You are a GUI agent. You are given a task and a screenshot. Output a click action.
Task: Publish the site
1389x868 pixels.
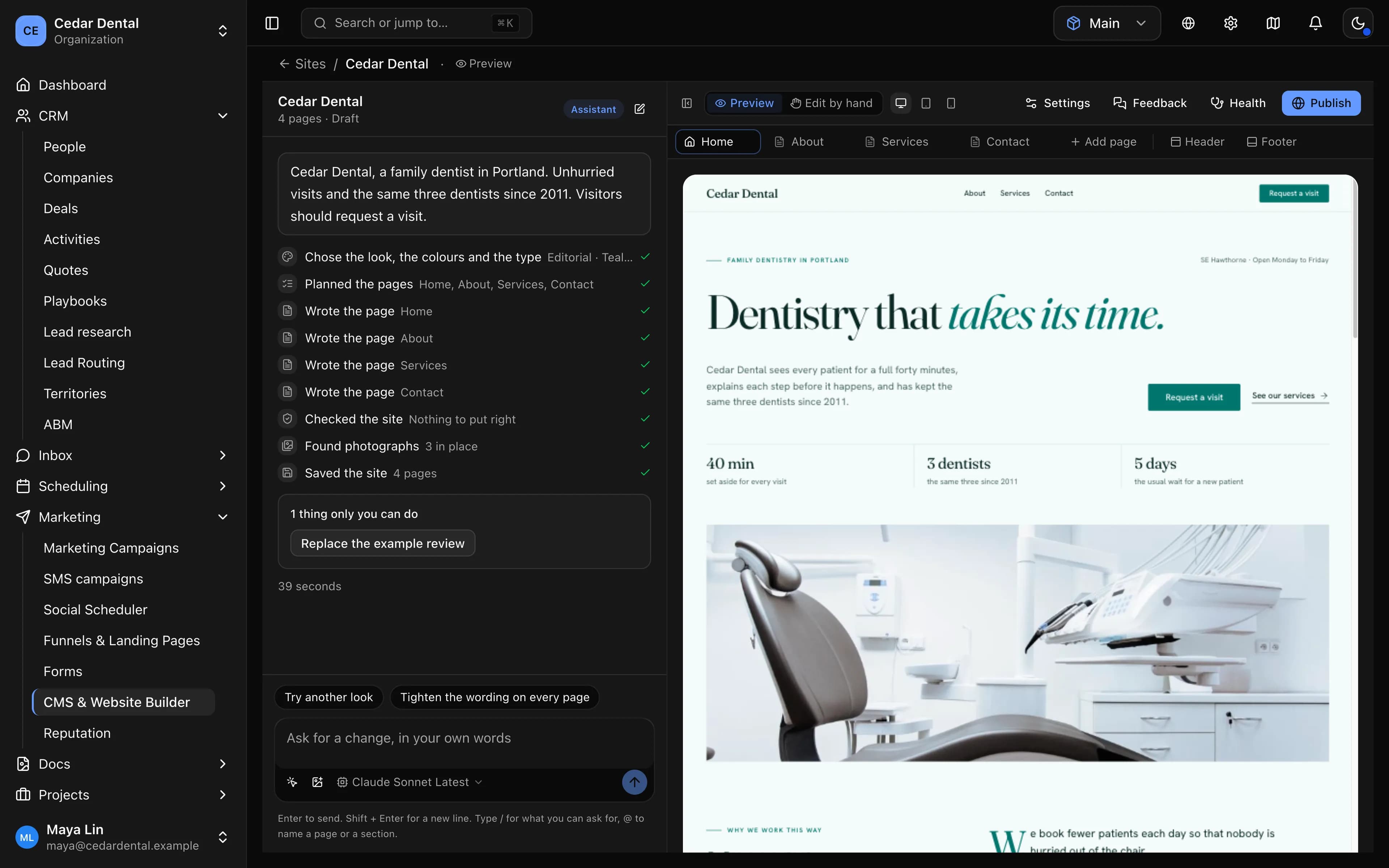tap(1321, 103)
